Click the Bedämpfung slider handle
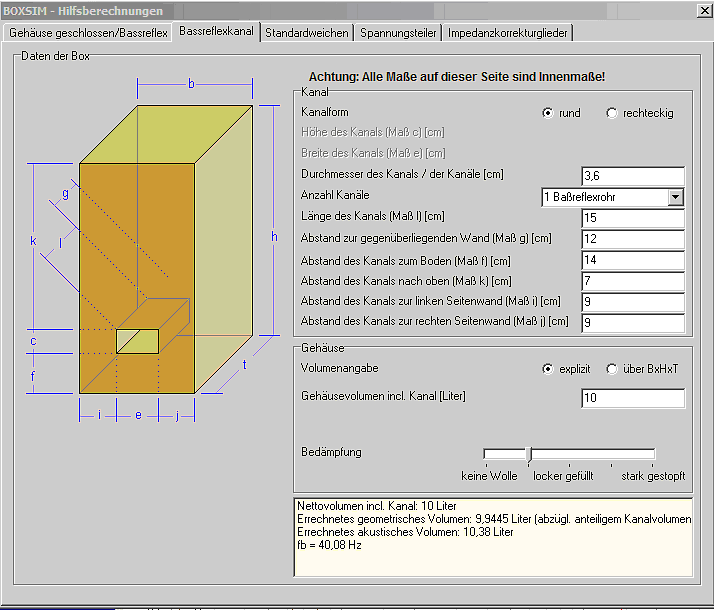 529,454
